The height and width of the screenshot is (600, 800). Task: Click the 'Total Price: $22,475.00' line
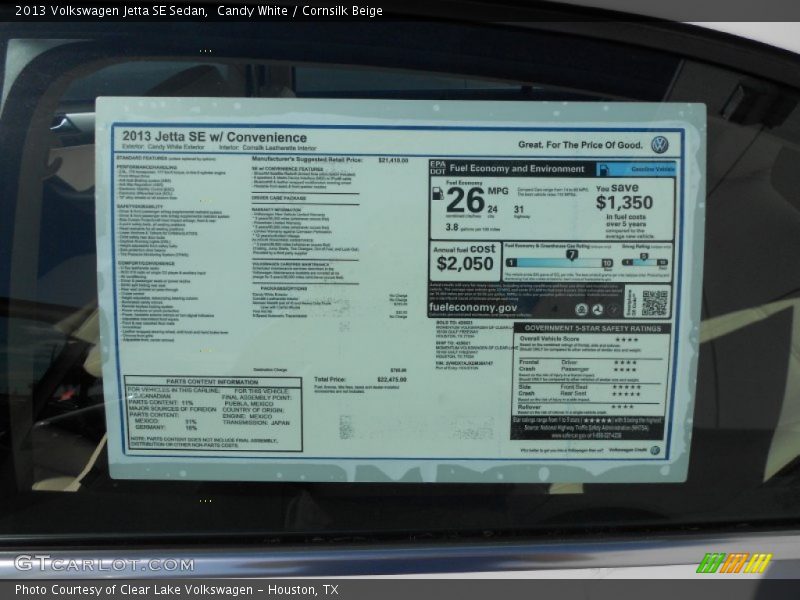pos(361,380)
